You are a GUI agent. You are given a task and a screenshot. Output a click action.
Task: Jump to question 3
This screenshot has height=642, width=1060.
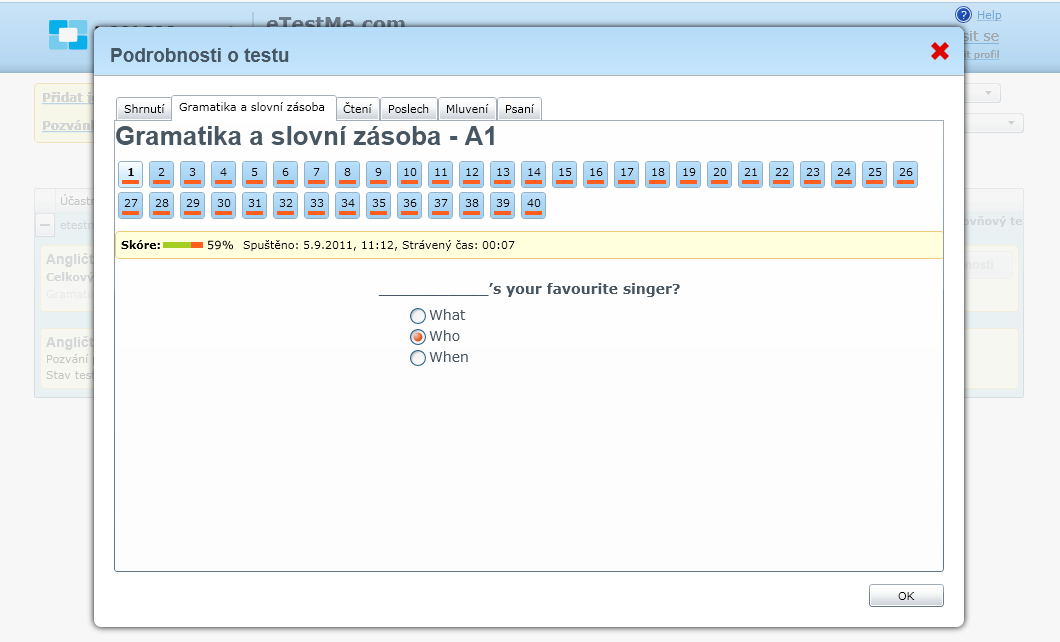coord(193,174)
